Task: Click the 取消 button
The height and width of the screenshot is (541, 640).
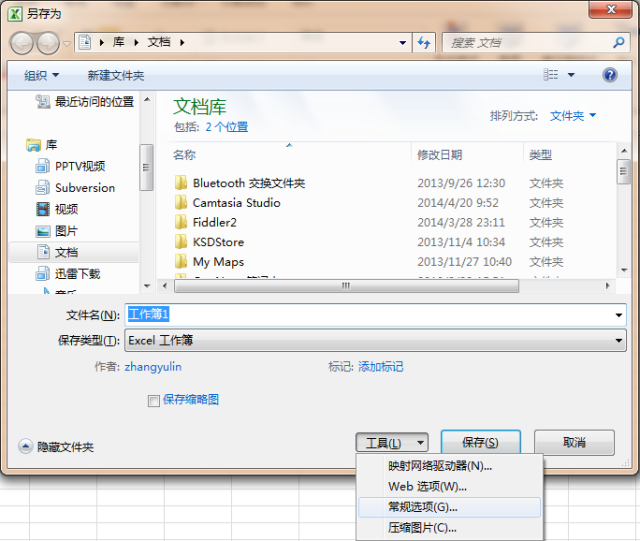Action: pyautogui.click(x=574, y=442)
